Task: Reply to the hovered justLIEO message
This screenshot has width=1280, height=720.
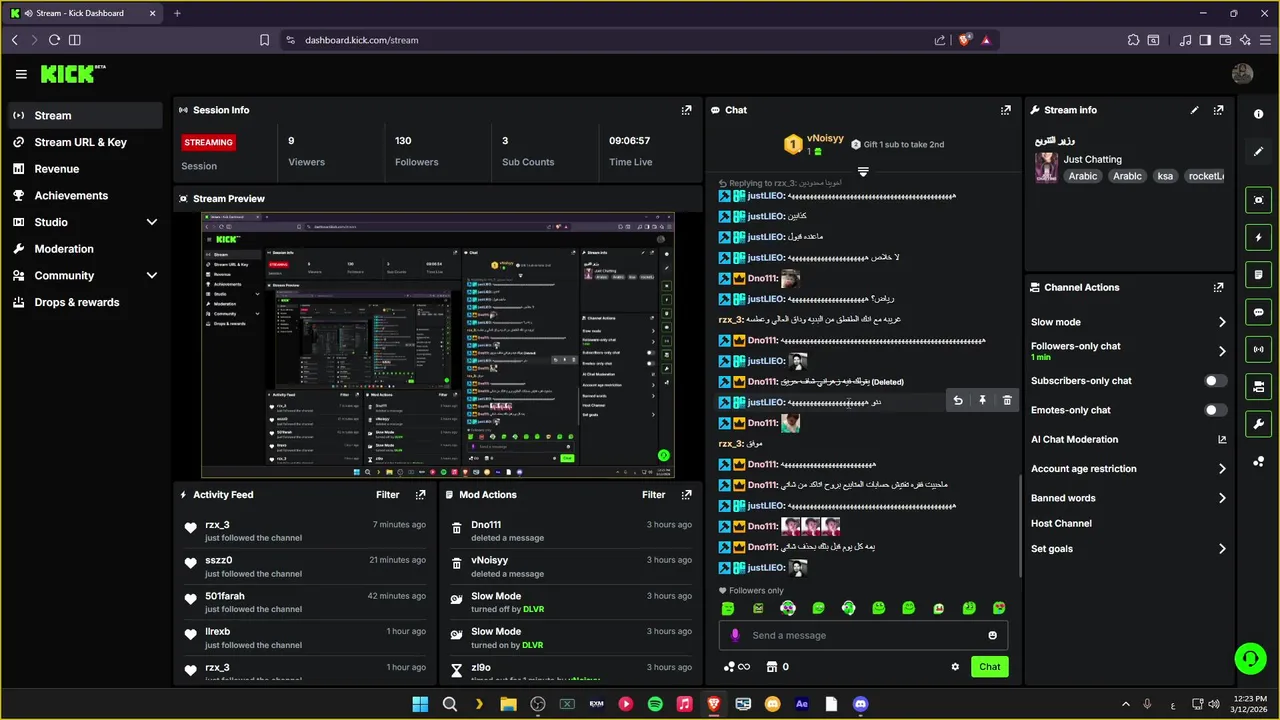Action: [958, 401]
